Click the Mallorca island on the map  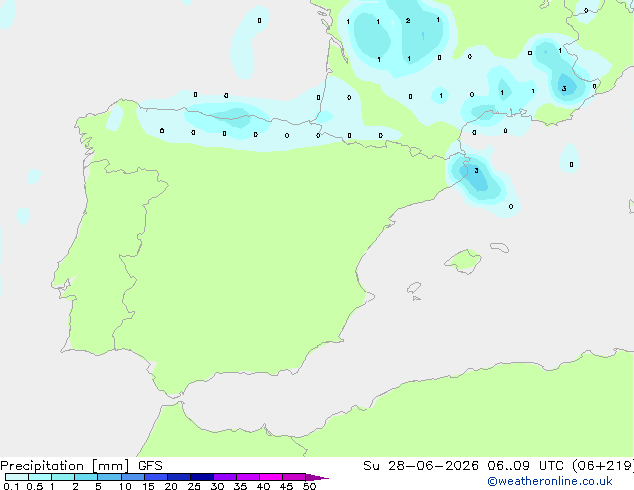[x=463, y=261]
